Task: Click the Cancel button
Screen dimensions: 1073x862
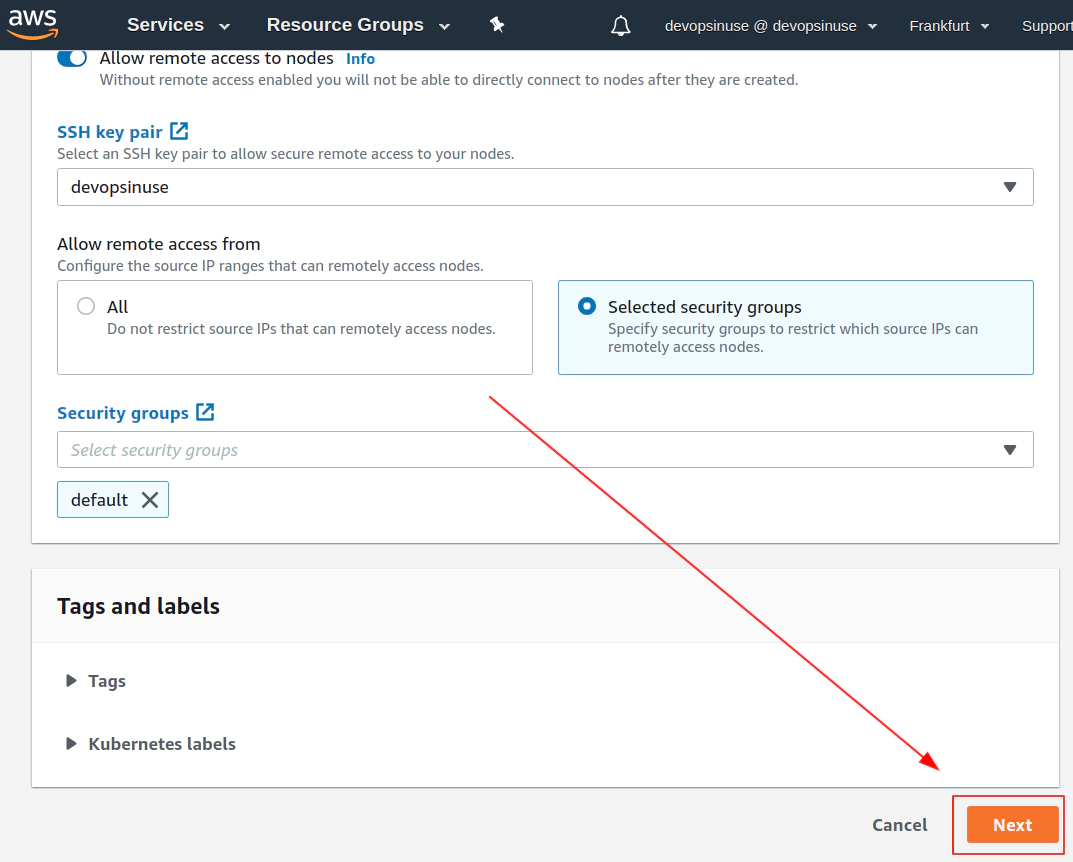Action: (900, 825)
